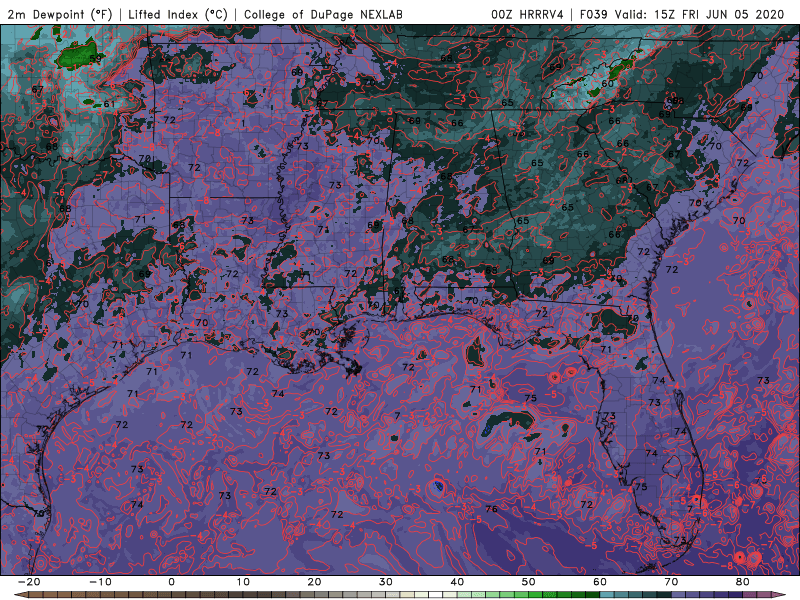Click the '50' label on the color scale
This screenshot has width=800, height=600.
tap(529, 582)
